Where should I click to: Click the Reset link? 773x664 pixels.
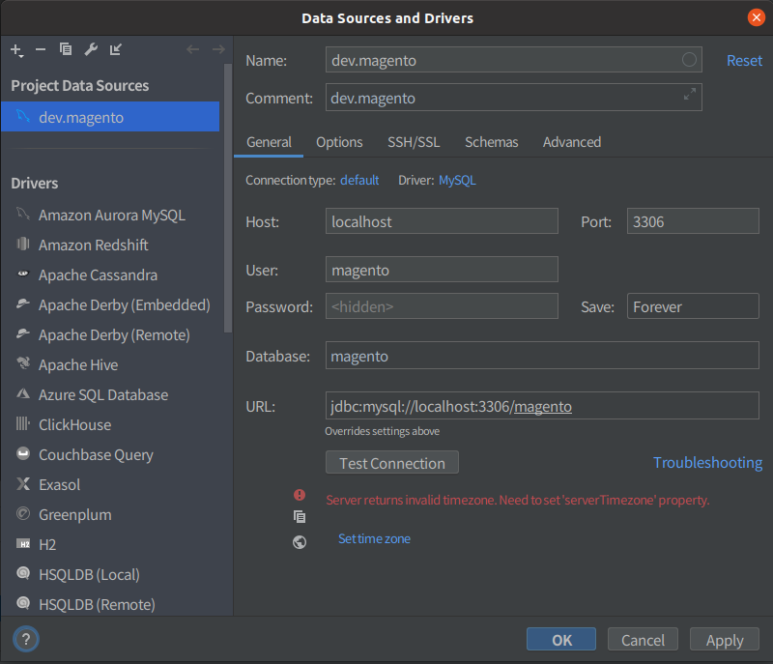744,60
